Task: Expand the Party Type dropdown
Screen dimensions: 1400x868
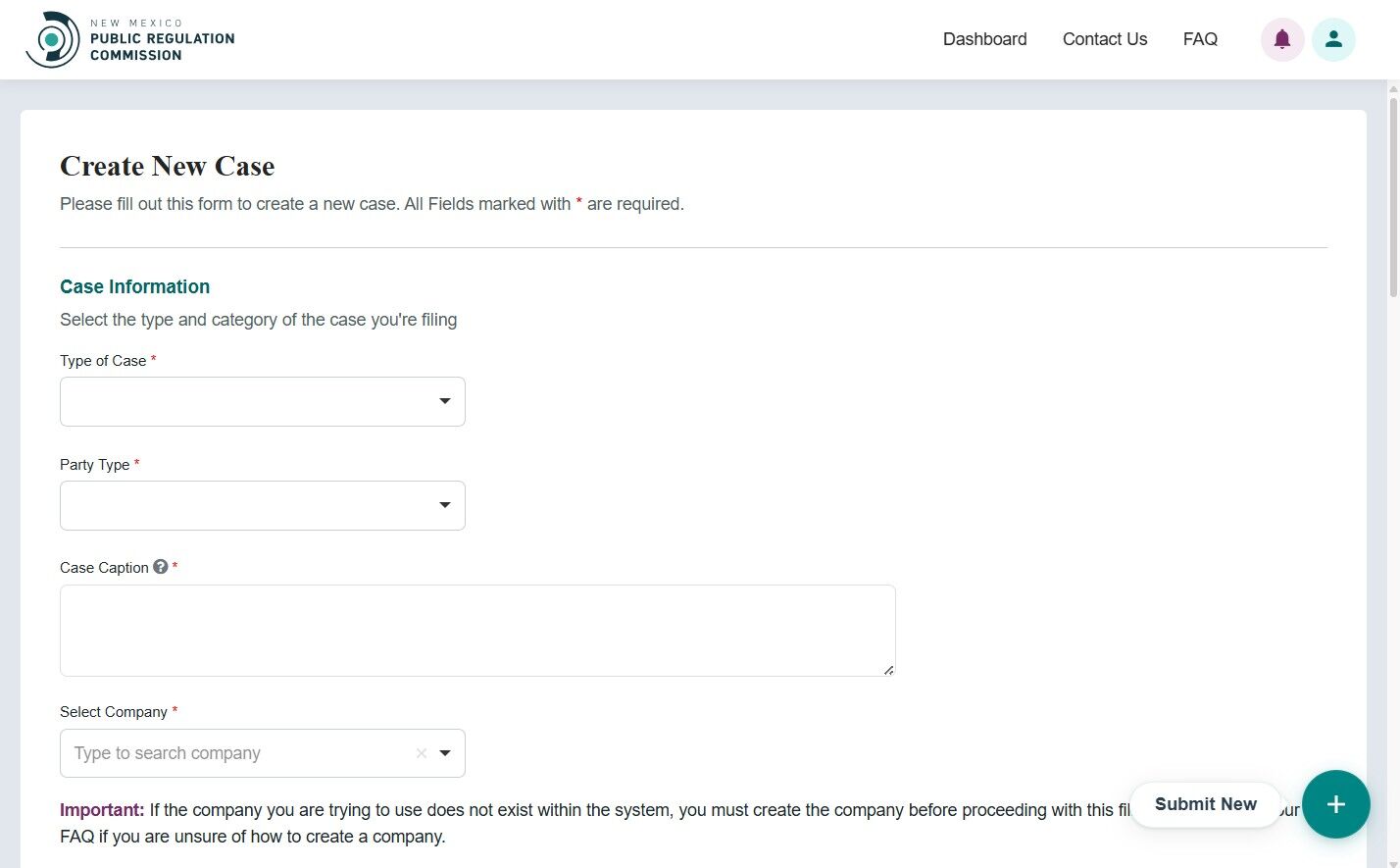Action: coord(262,505)
